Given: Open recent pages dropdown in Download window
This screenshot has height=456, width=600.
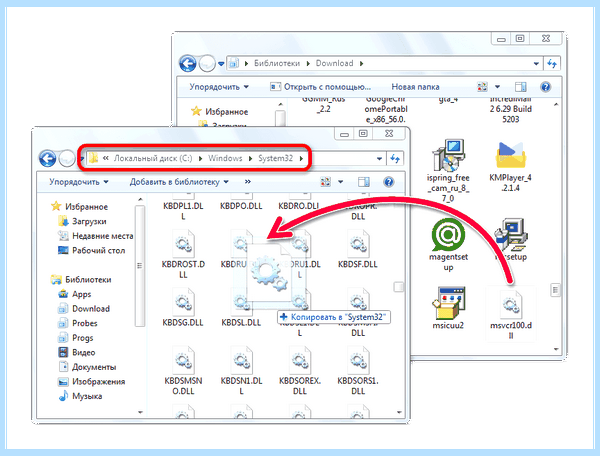Looking at the screenshot, I should tap(221, 64).
